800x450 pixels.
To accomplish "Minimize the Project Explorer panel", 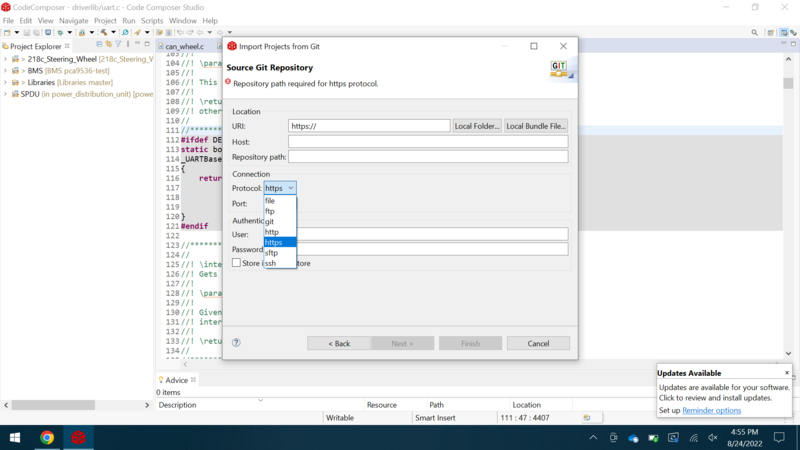I will (137, 43).
